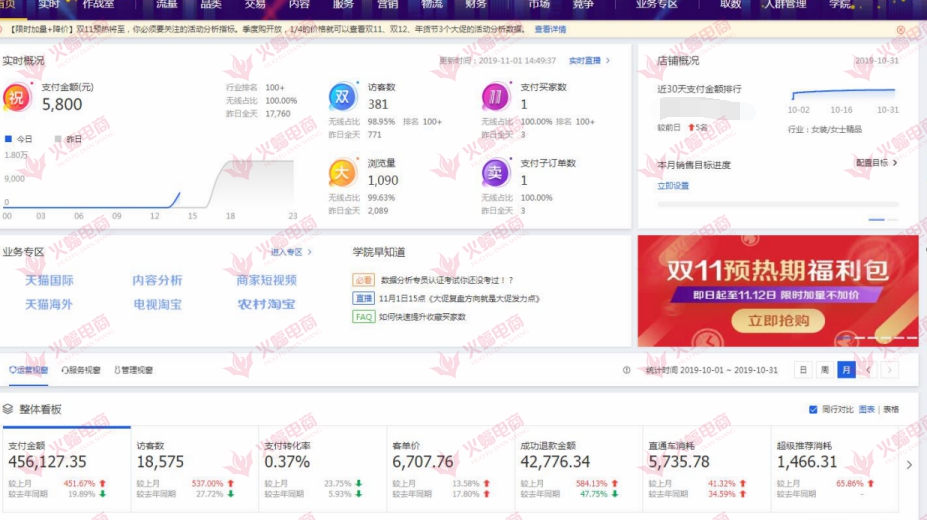Open 内容分析 business zone
Image resolution: width=927 pixels, height=520 pixels.
point(157,280)
